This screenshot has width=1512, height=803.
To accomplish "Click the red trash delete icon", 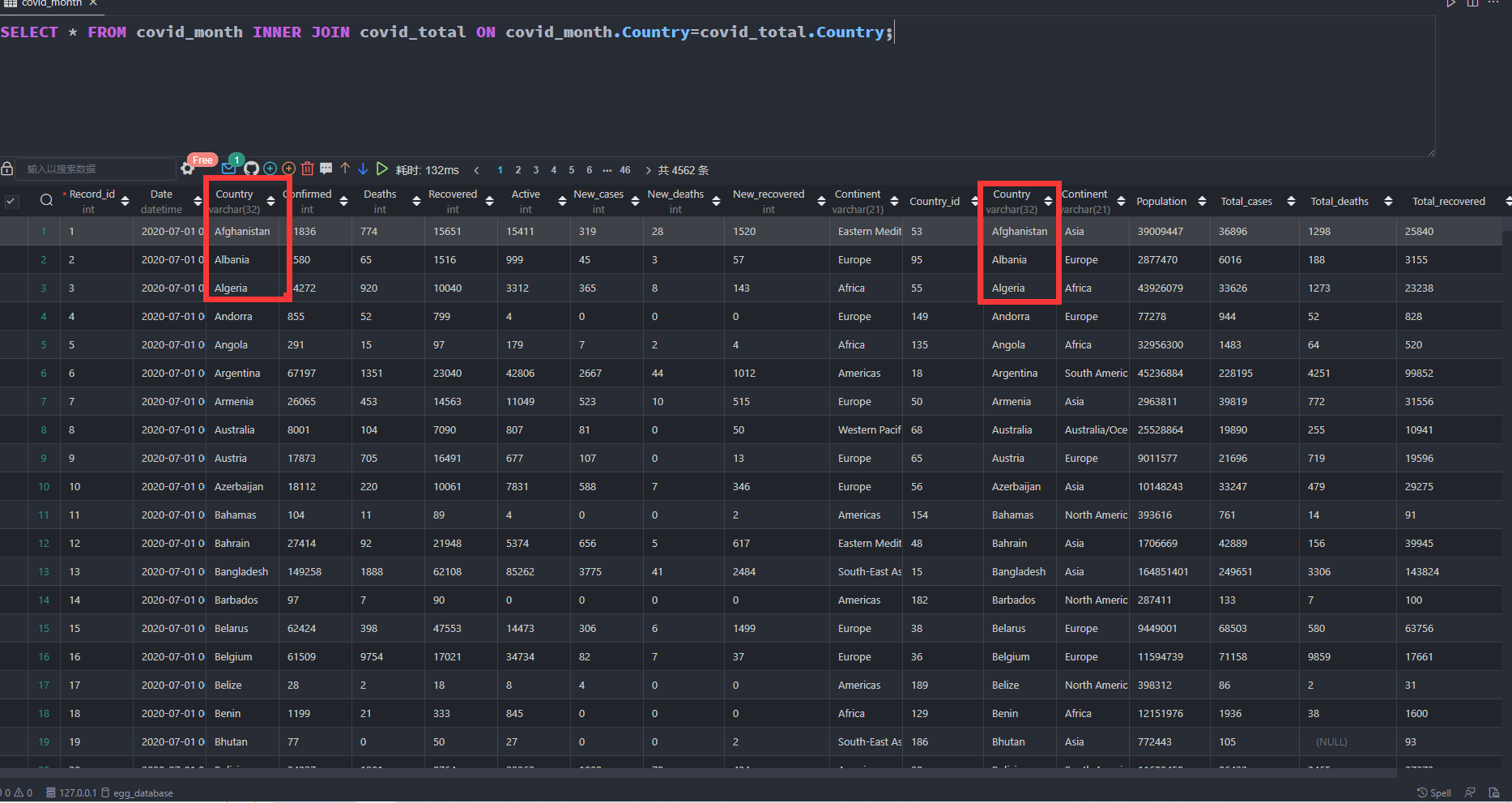I will pos(308,169).
